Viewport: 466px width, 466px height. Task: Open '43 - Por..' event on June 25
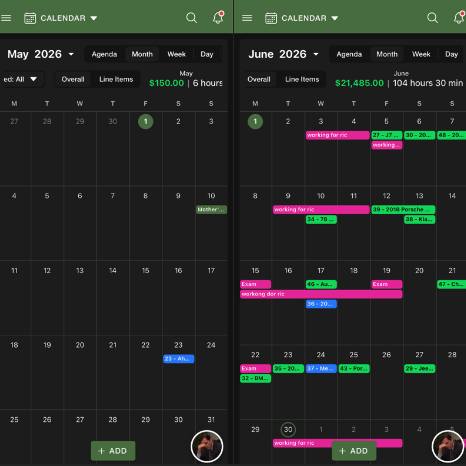pos(354,368)
